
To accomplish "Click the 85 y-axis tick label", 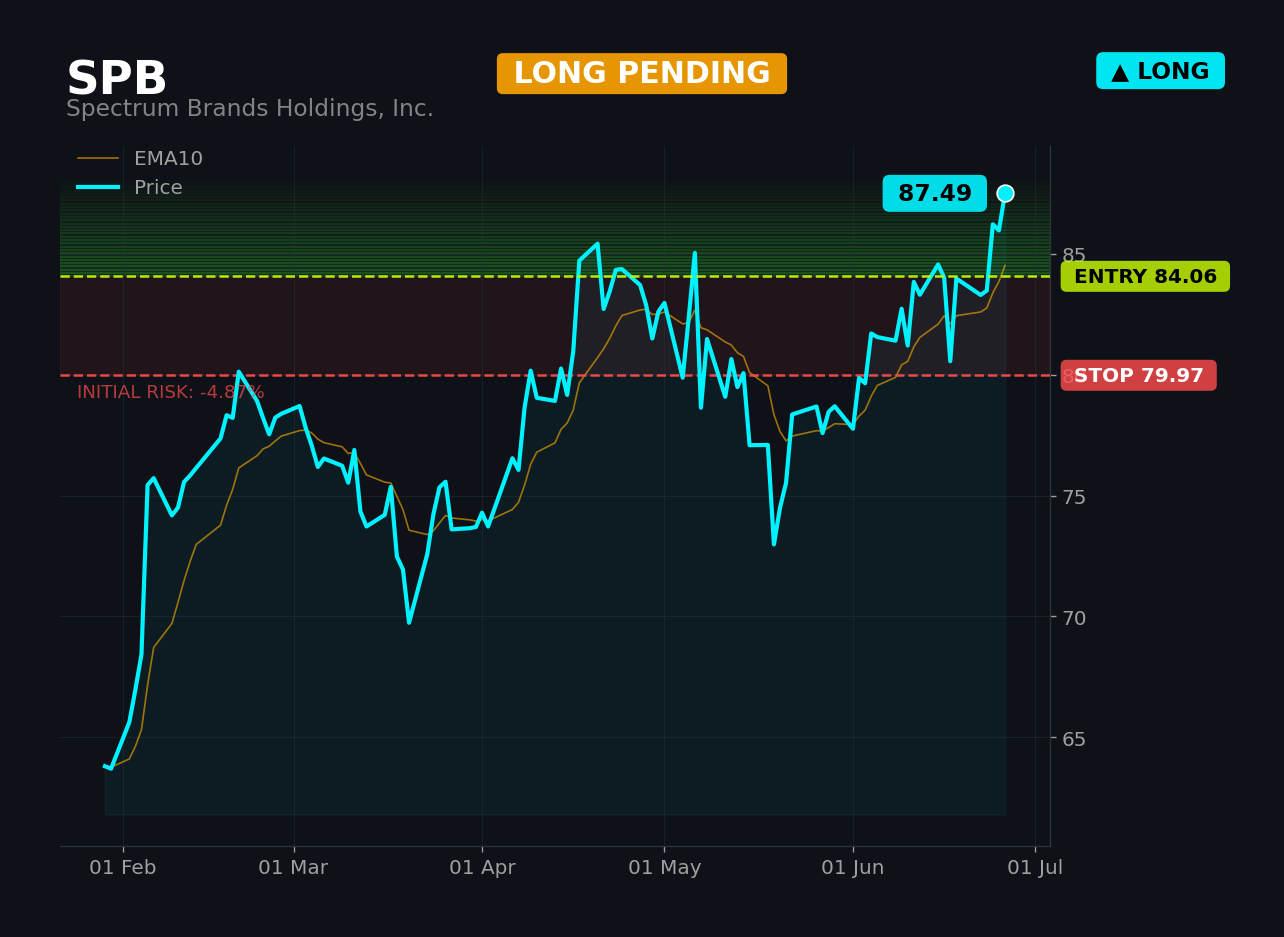I will tap(1074, 255).
